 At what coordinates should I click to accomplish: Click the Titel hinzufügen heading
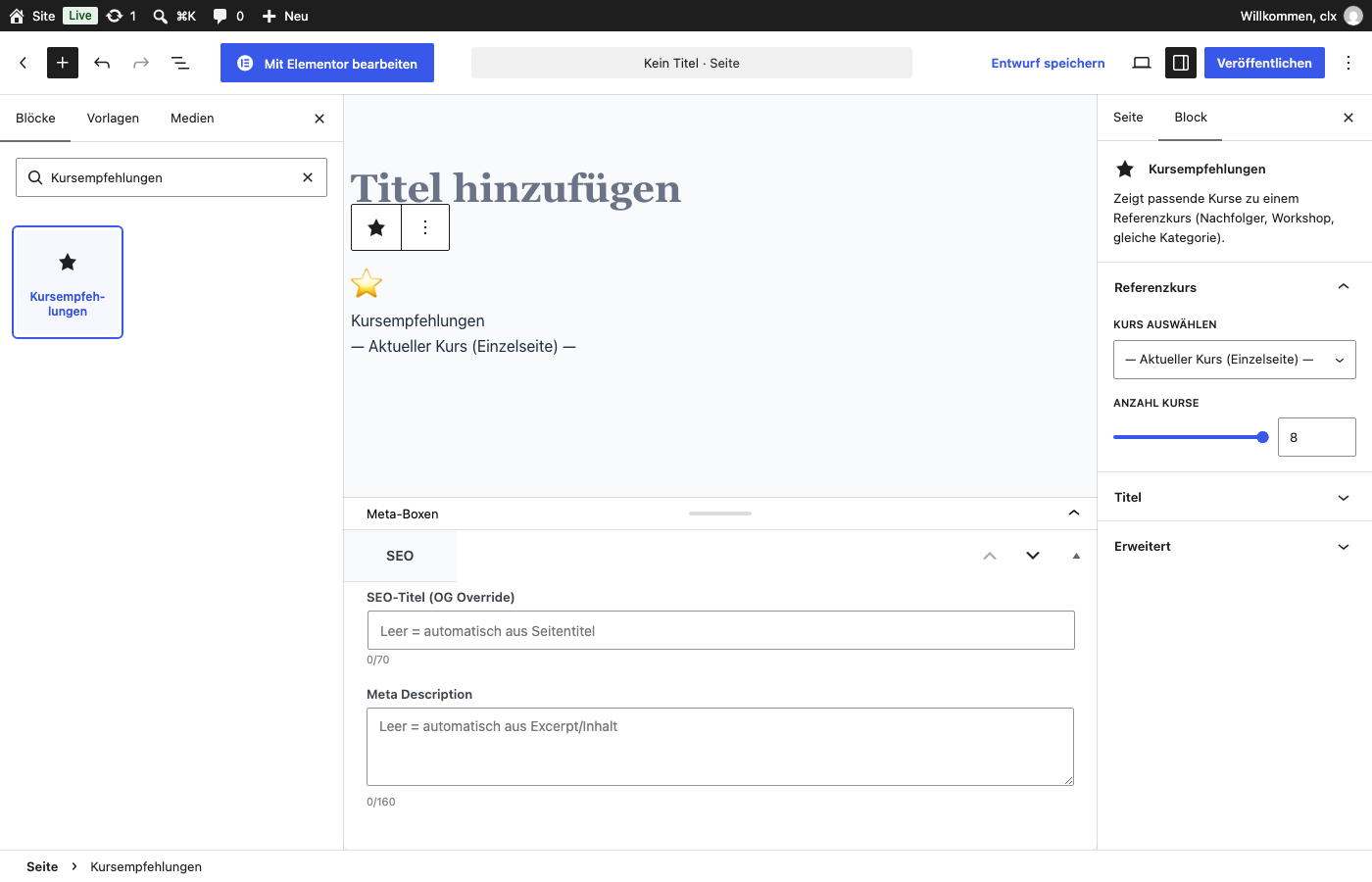pos(515,187)
